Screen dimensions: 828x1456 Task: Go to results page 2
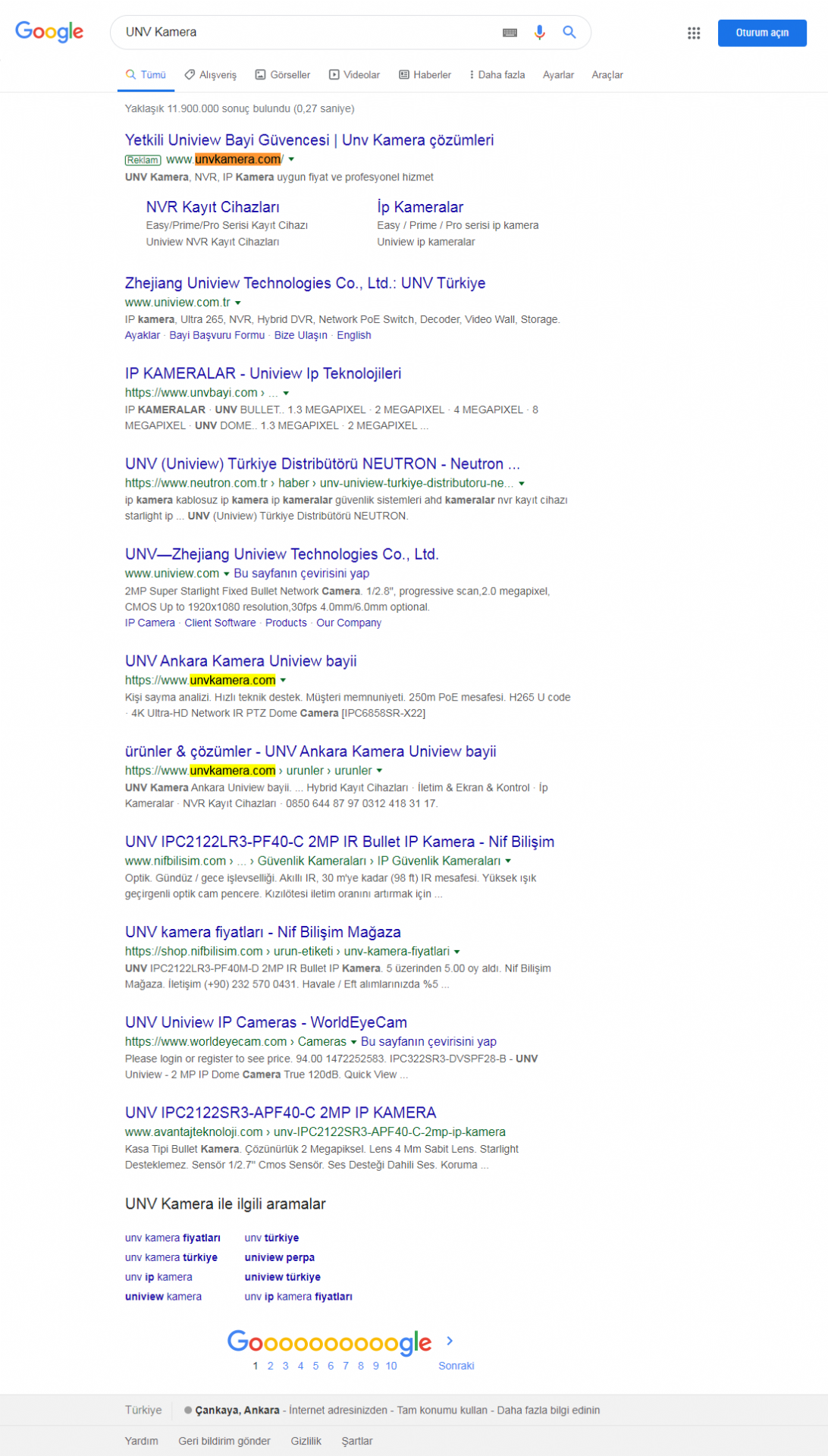270,1365
